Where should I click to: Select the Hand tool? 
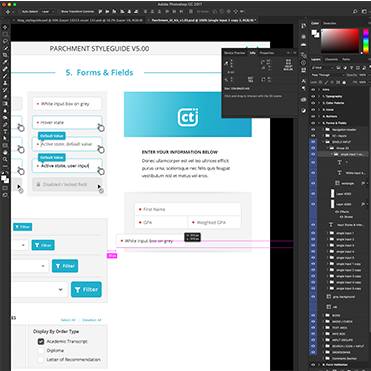[5, 152]
